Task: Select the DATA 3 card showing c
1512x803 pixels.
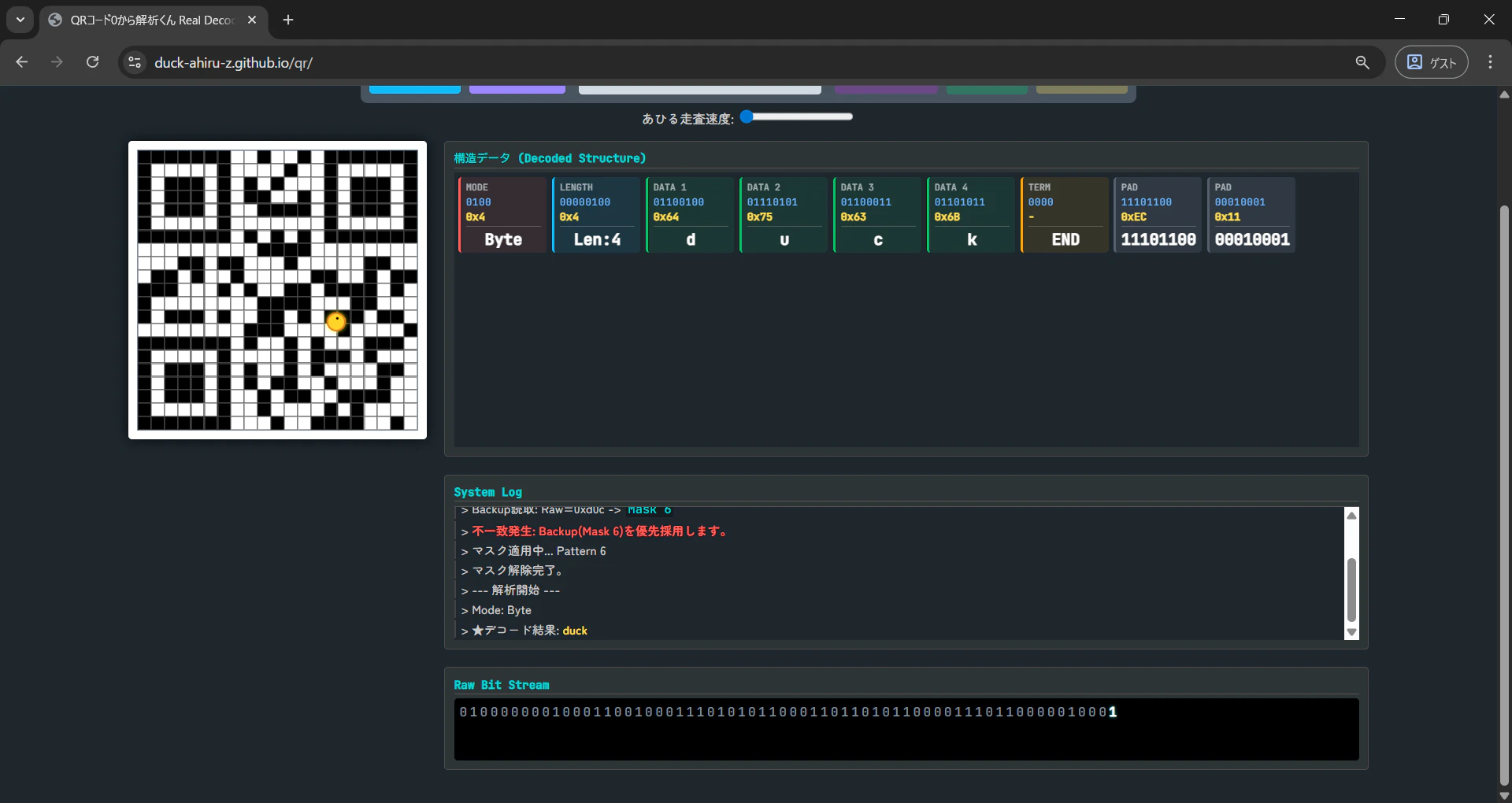Action: 877,215
